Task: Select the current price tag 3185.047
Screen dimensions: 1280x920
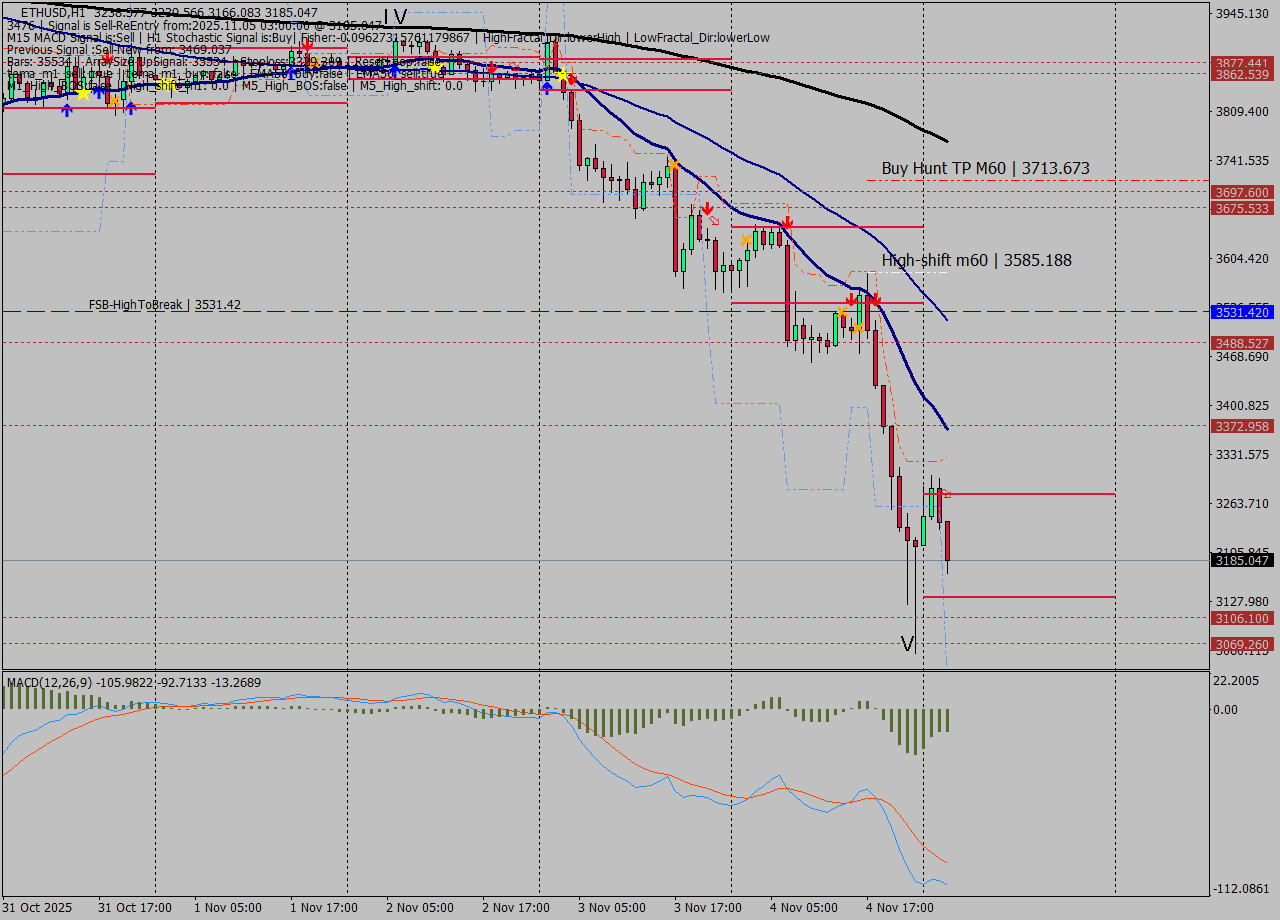Action: point(1241,560)
